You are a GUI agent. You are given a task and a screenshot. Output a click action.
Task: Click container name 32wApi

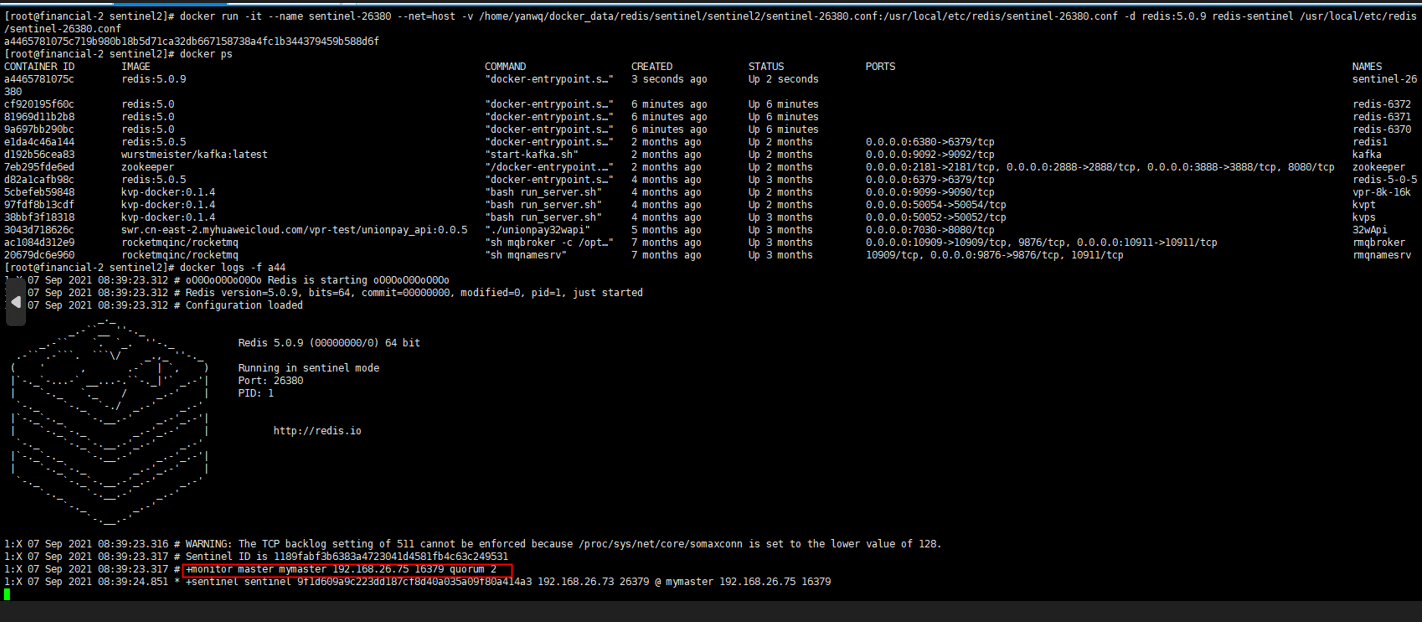(x=1370, y=230)
